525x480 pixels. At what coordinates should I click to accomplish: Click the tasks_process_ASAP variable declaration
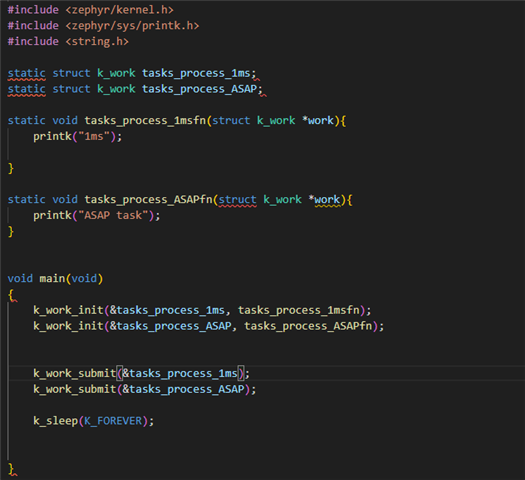pos(199,89)
